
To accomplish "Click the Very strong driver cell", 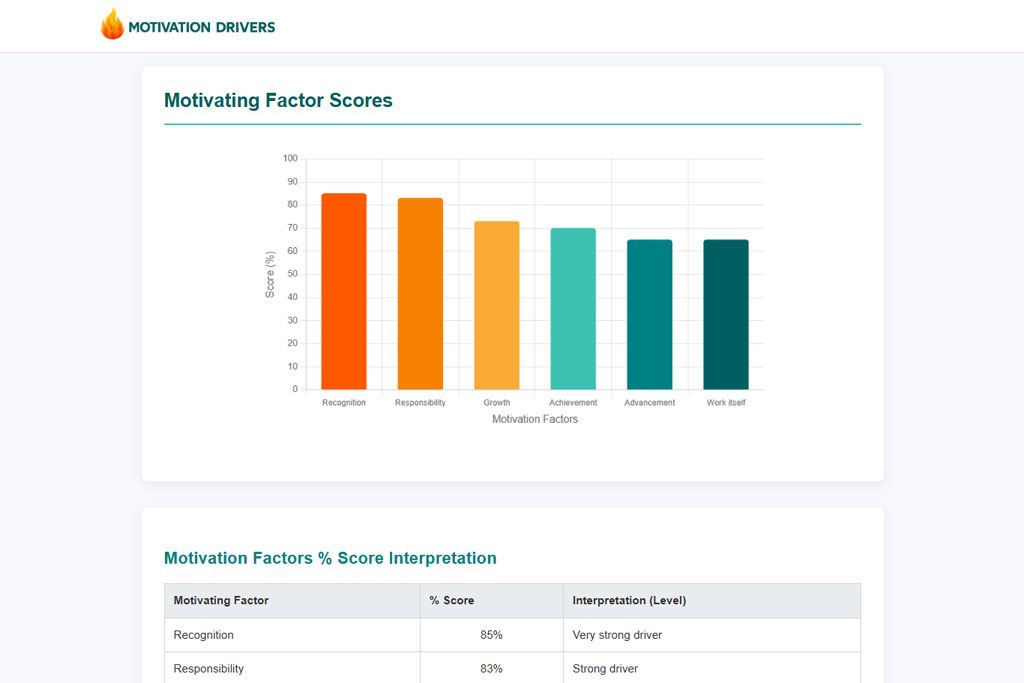I will point(617,635).
